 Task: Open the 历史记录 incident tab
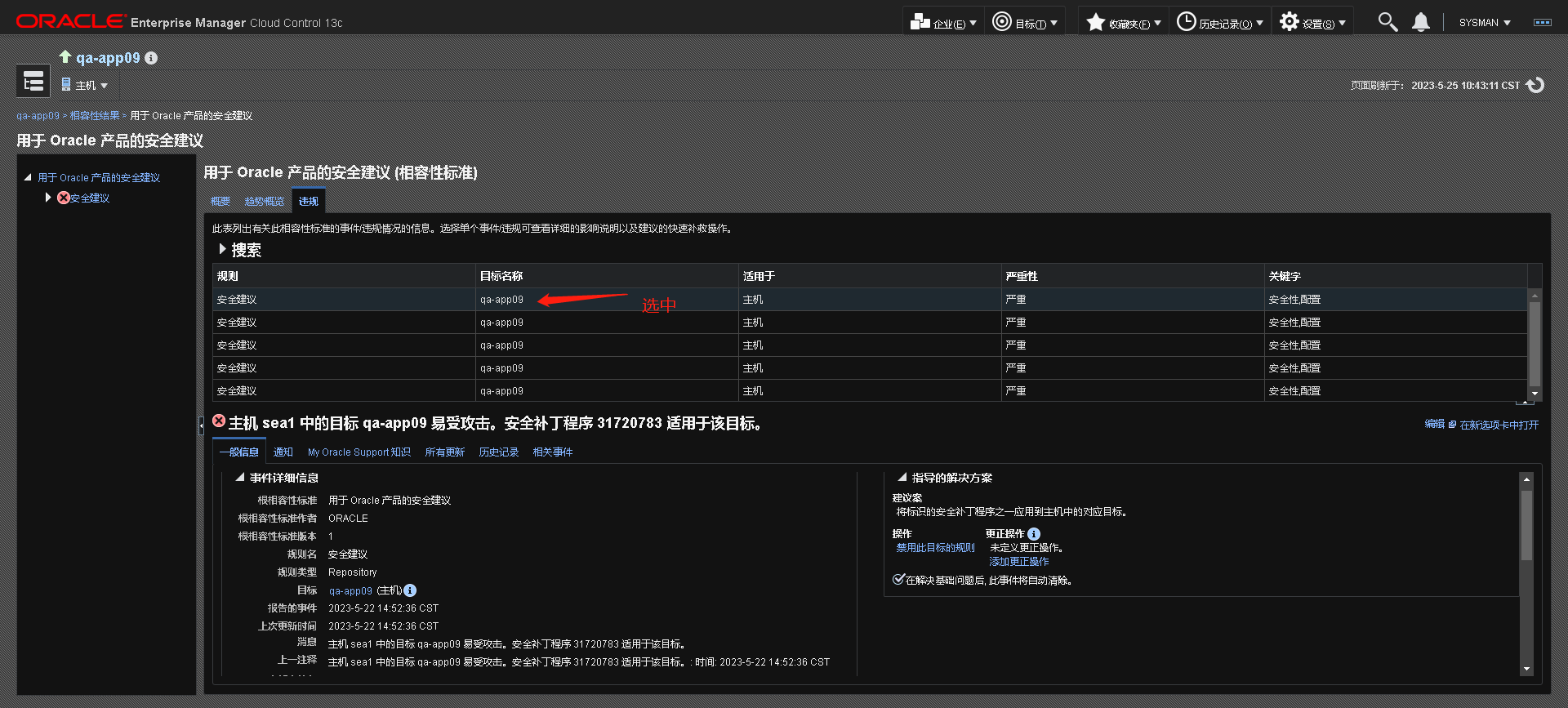point(499,452)
